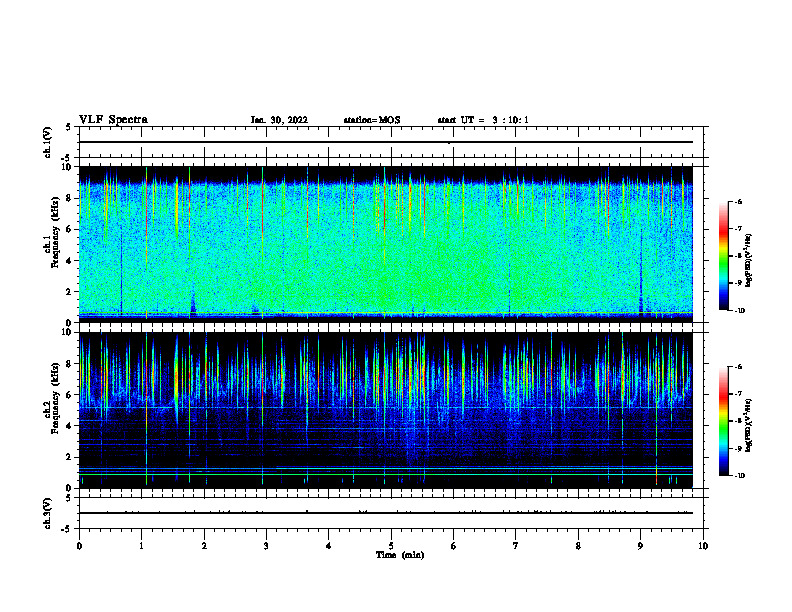Viewport: 792px width, 612px height.
Task: Click the "ch.3(V)" axis label
Action: (48, 513)
